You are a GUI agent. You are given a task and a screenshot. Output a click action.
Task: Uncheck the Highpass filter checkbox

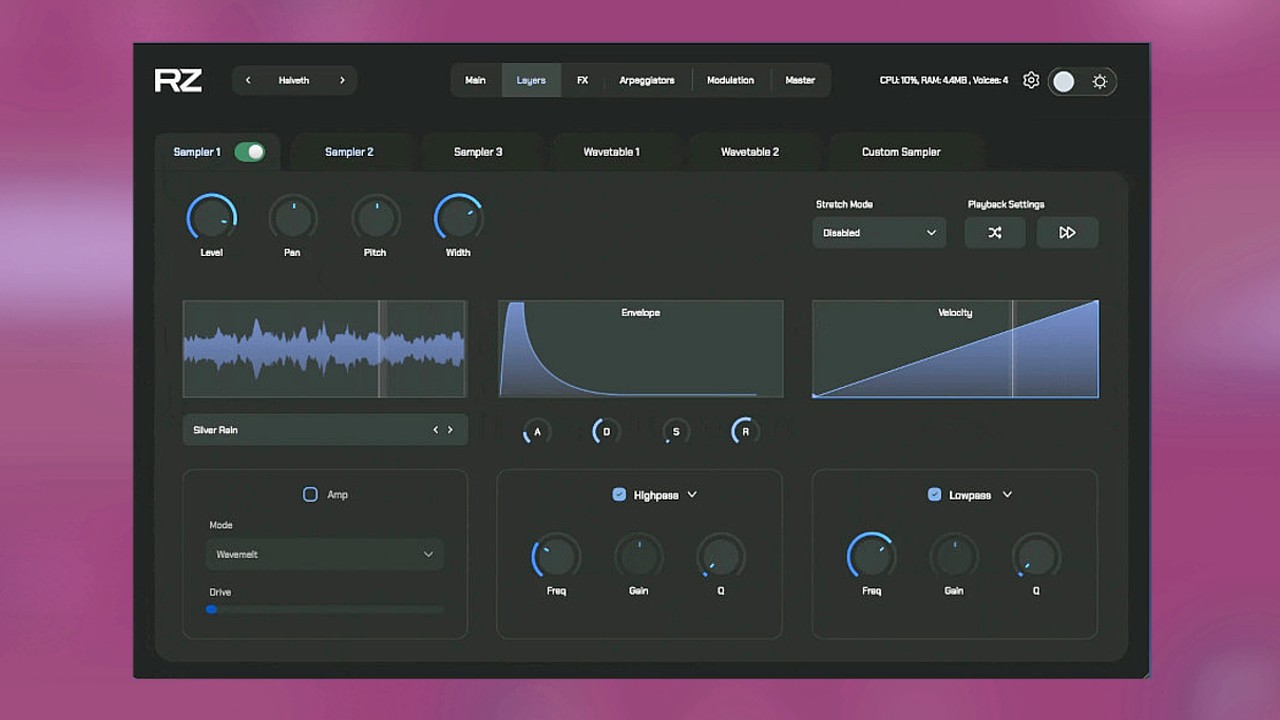pos(619,494)
